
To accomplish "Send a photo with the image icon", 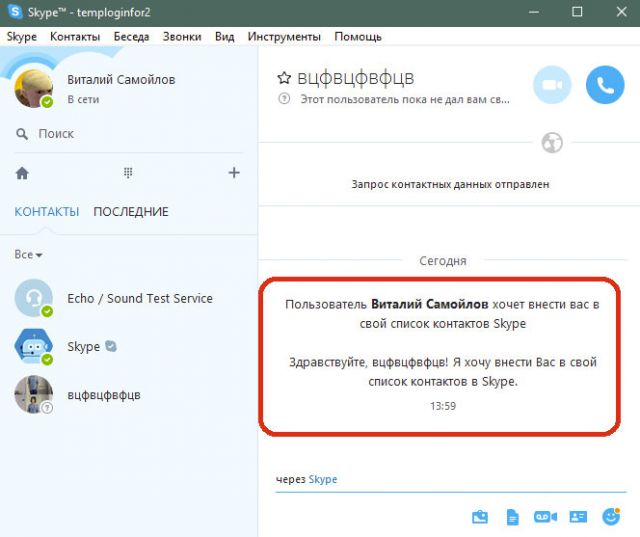I will pos(480,517).
